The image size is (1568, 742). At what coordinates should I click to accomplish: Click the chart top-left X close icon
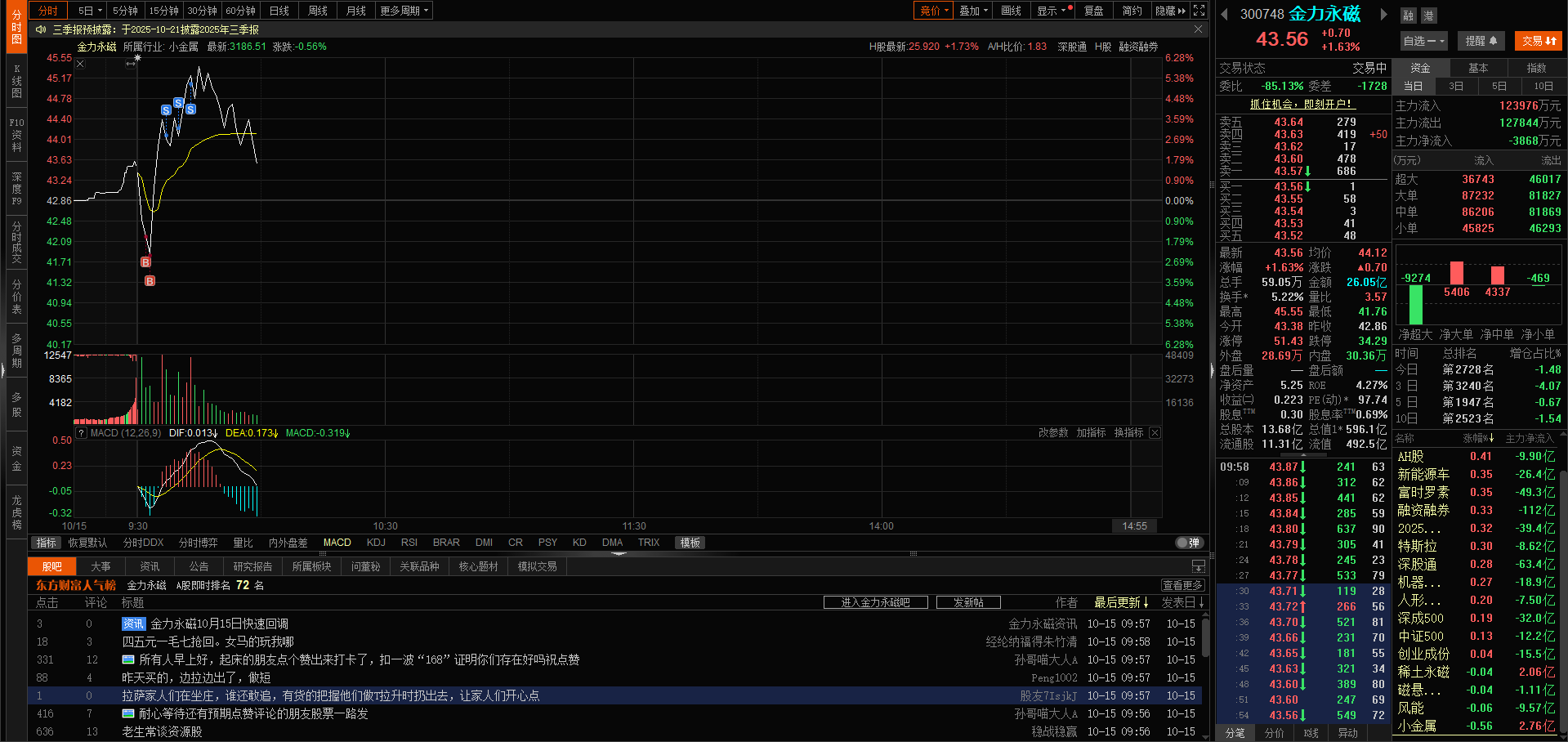[x=80, y=64]
